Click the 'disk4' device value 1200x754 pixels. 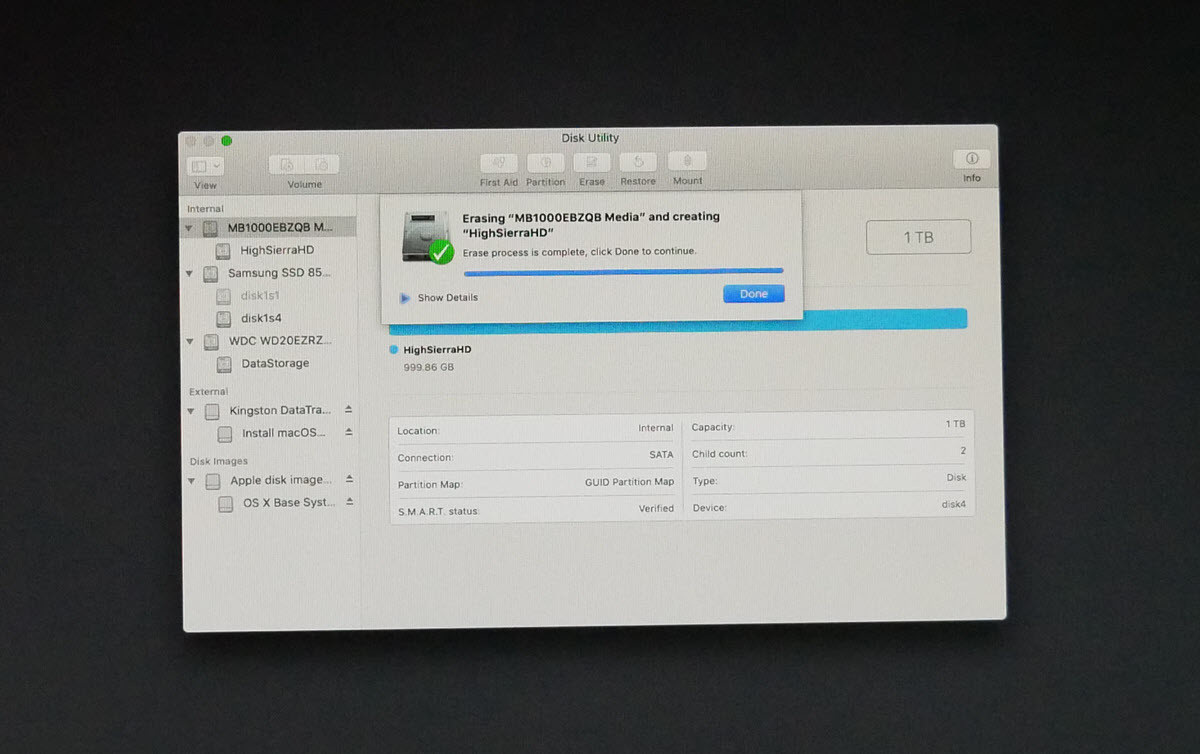[x=954, y=505]
